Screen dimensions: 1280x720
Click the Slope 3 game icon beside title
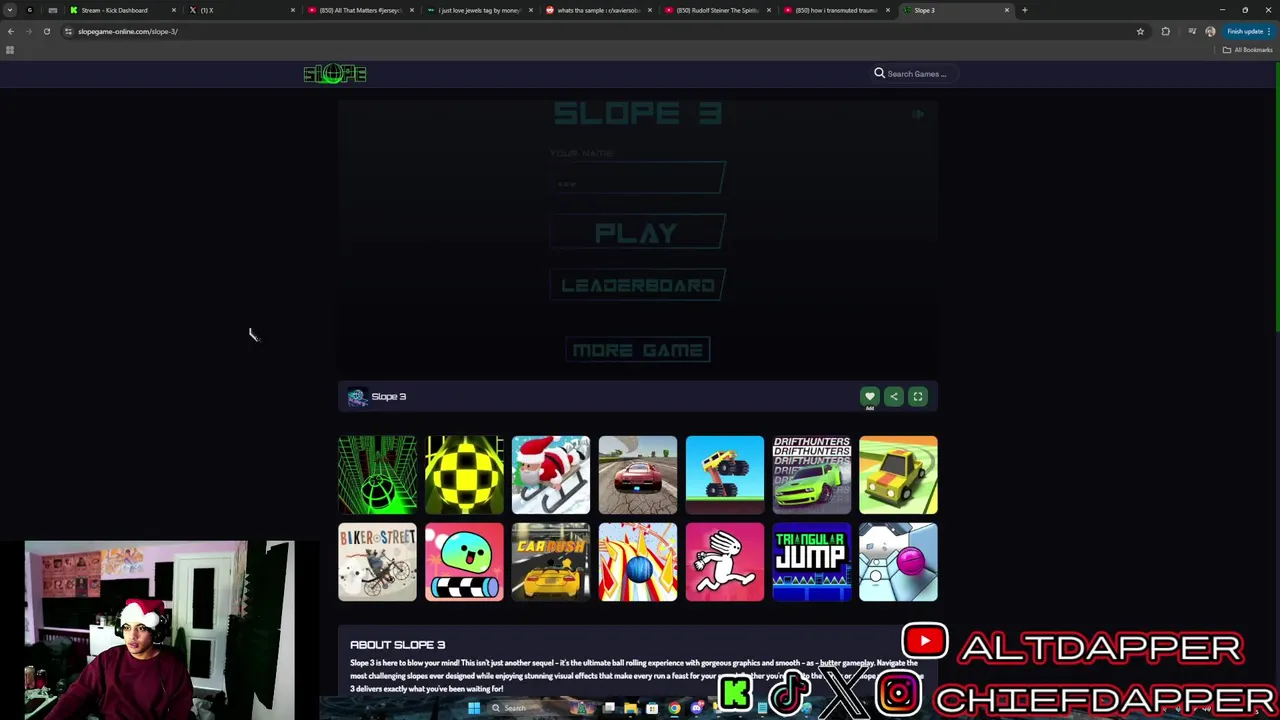click(357, 397)
